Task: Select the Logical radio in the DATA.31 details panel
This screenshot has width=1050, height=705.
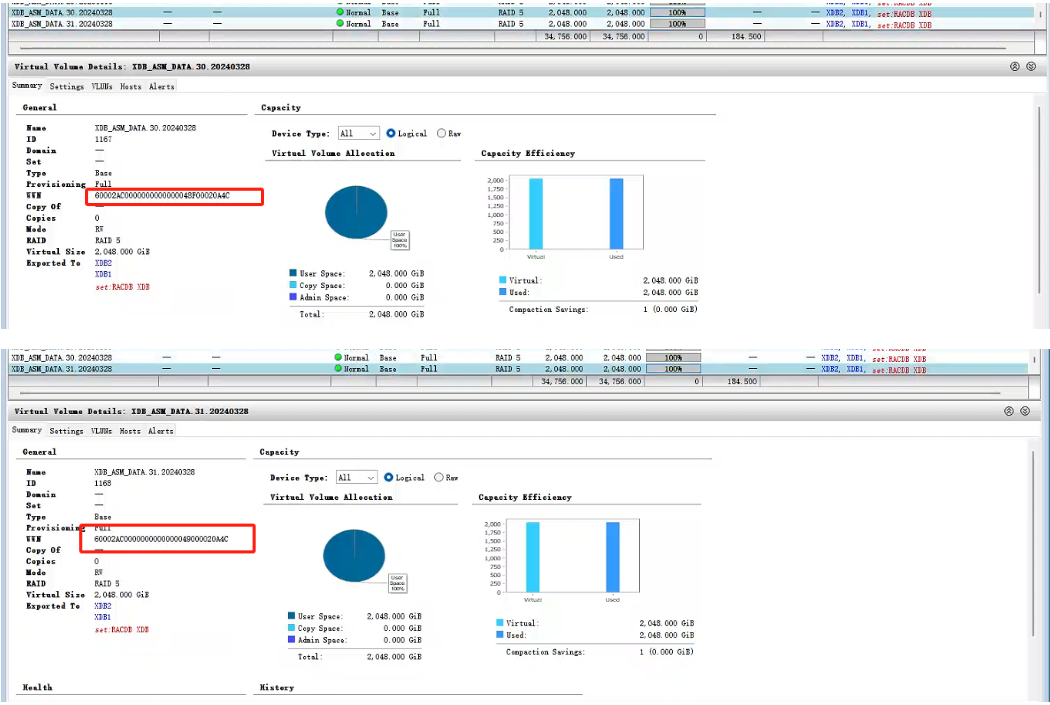Action: (388, 477)
